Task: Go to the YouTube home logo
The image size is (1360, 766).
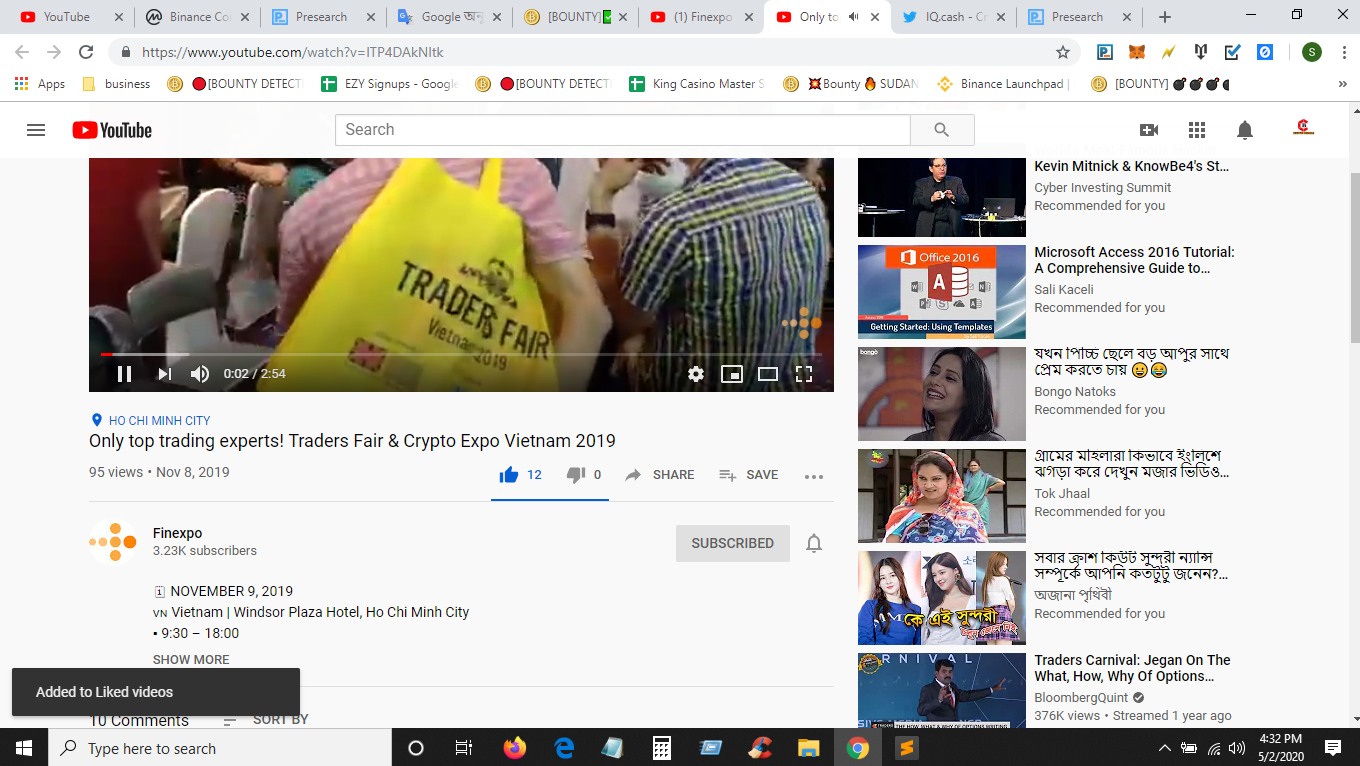Action: tap(112, 130)
